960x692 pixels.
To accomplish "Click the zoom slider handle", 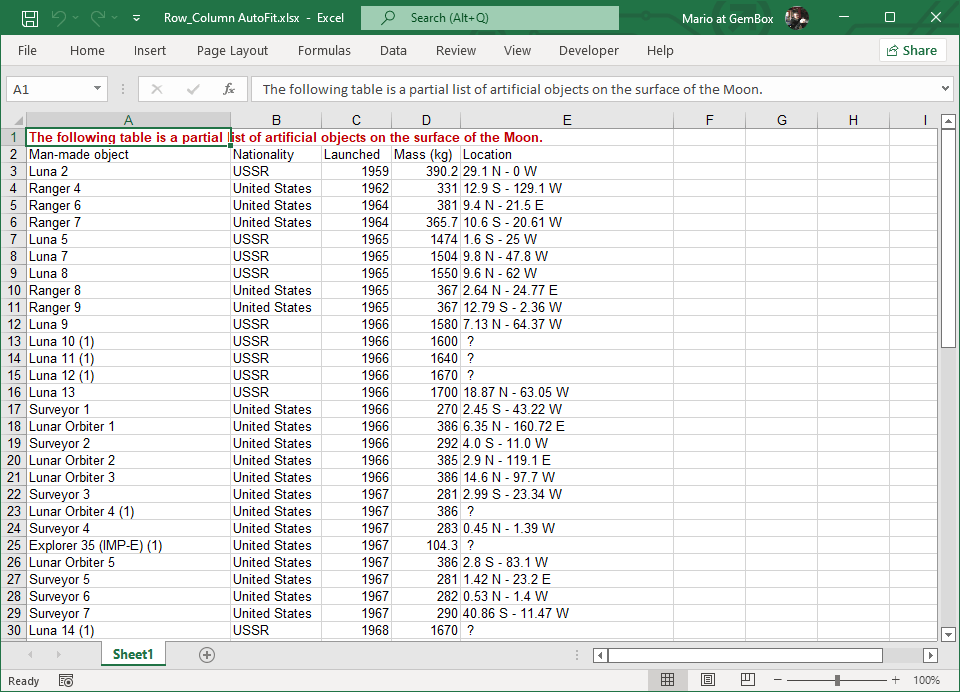I will pyautogui.click(x=837, y=680).
